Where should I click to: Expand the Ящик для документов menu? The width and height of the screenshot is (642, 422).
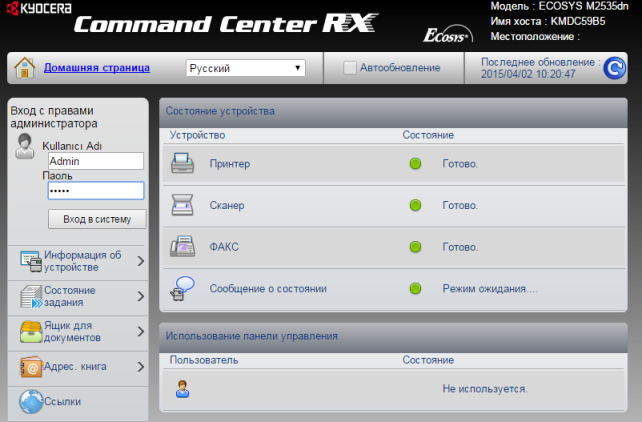(78, 332)
